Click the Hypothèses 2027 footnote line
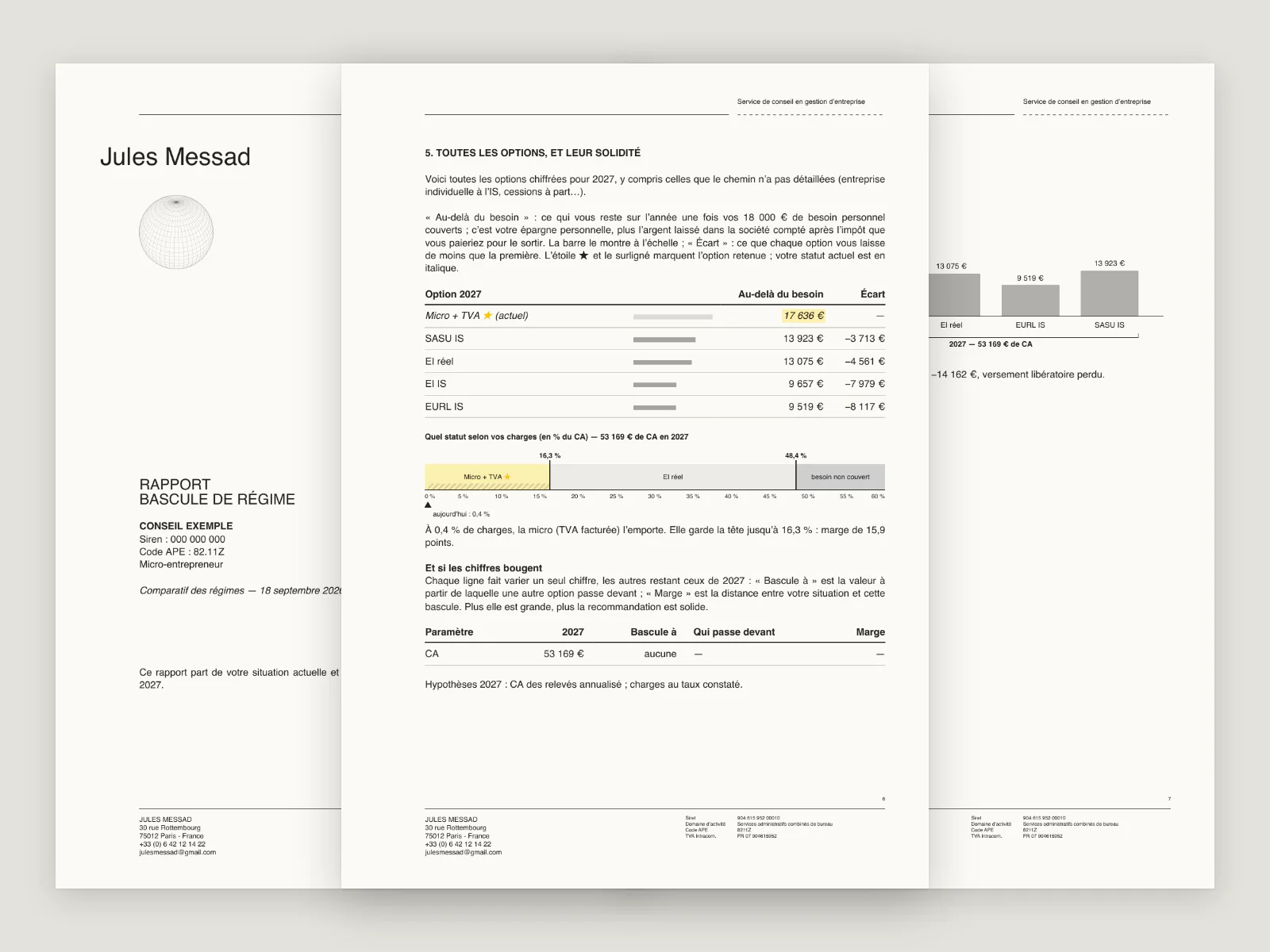Viewport: 1270px width, 952px height. pos(583,685)
